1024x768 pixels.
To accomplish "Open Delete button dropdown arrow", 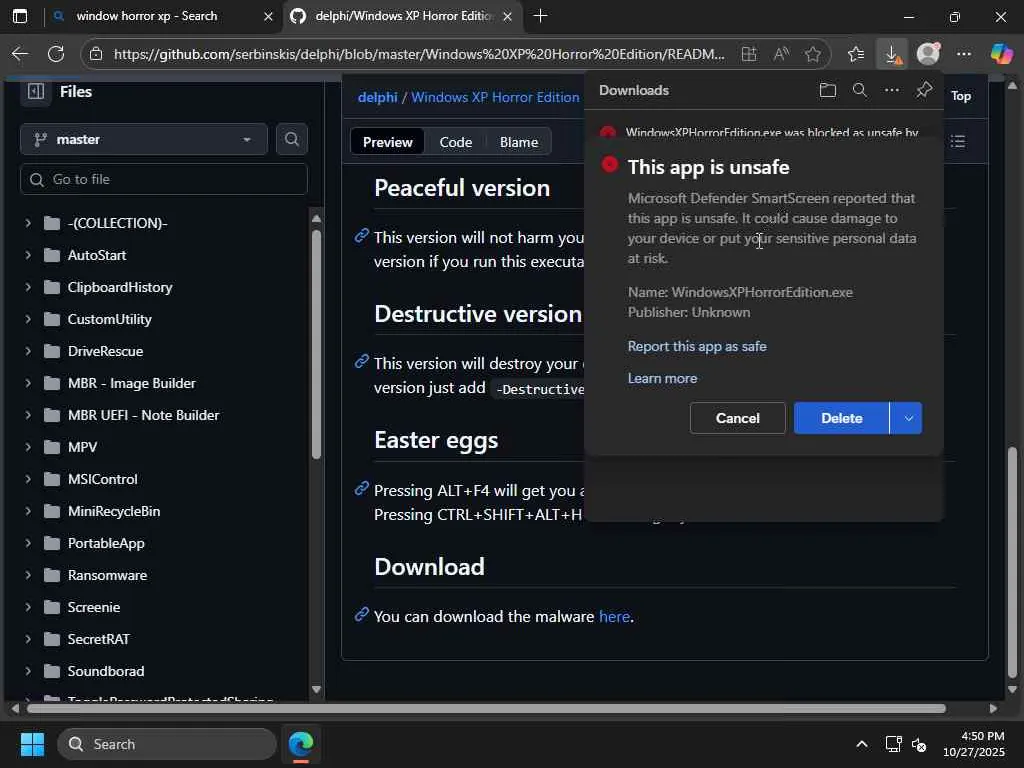I will coord(907,418).
